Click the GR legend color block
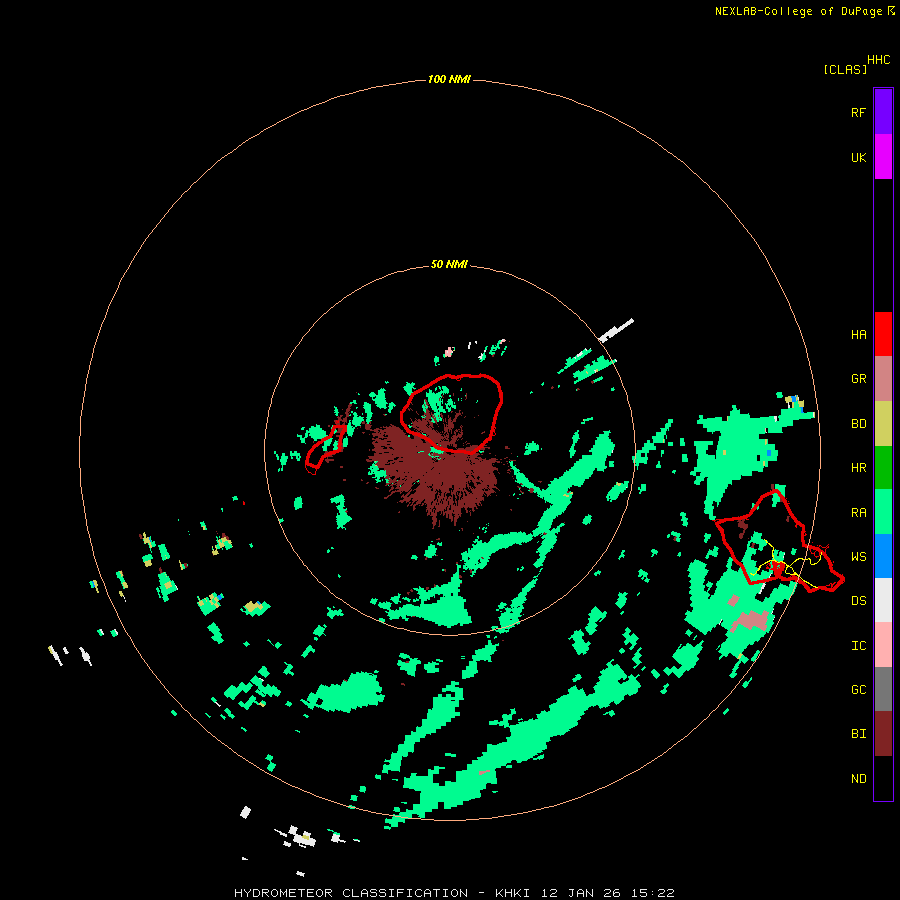This screenshot has width=900, height=900. (883, 379)
